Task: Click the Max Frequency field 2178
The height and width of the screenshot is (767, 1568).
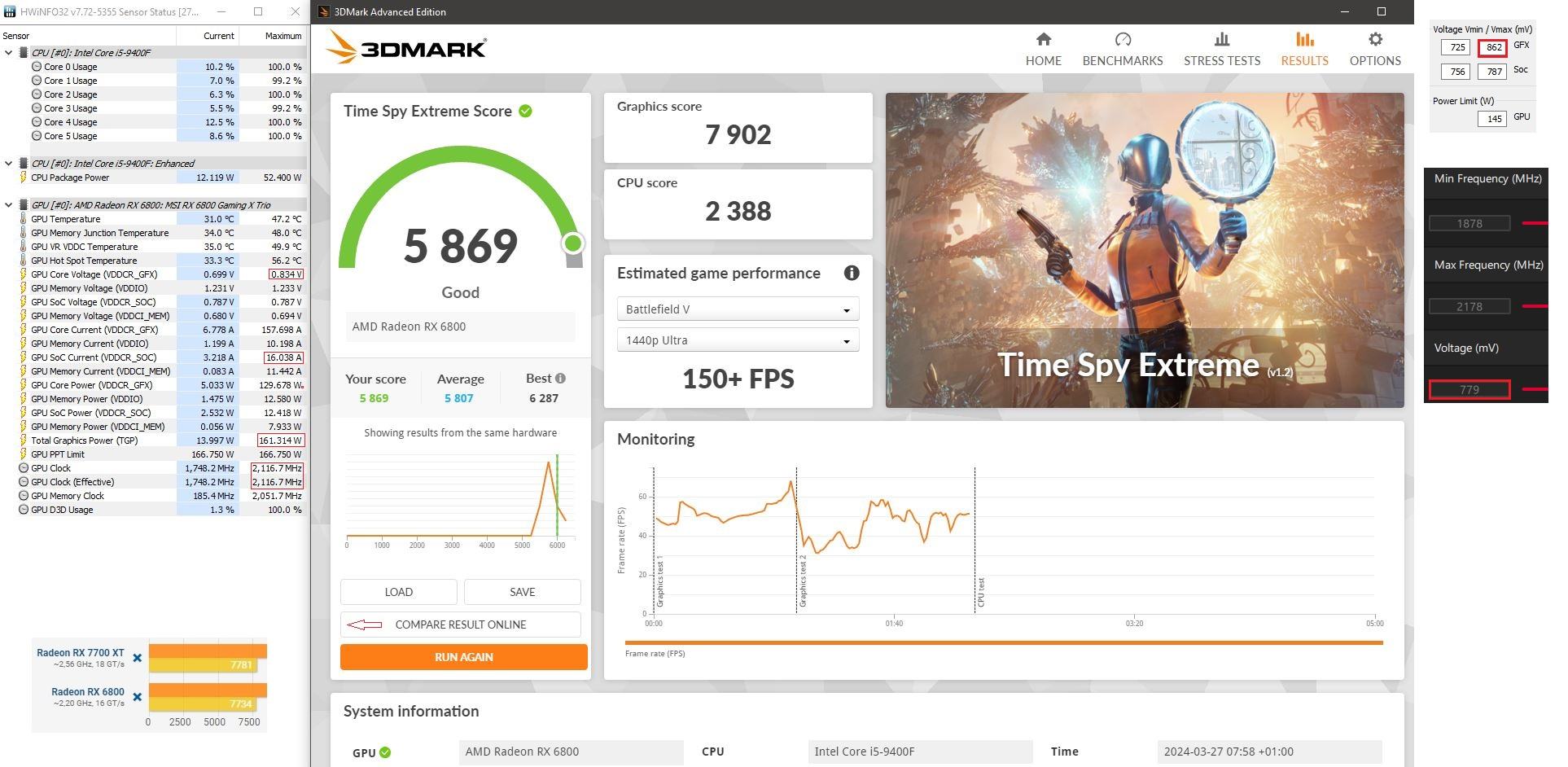Action: [x=1469, y=306]
